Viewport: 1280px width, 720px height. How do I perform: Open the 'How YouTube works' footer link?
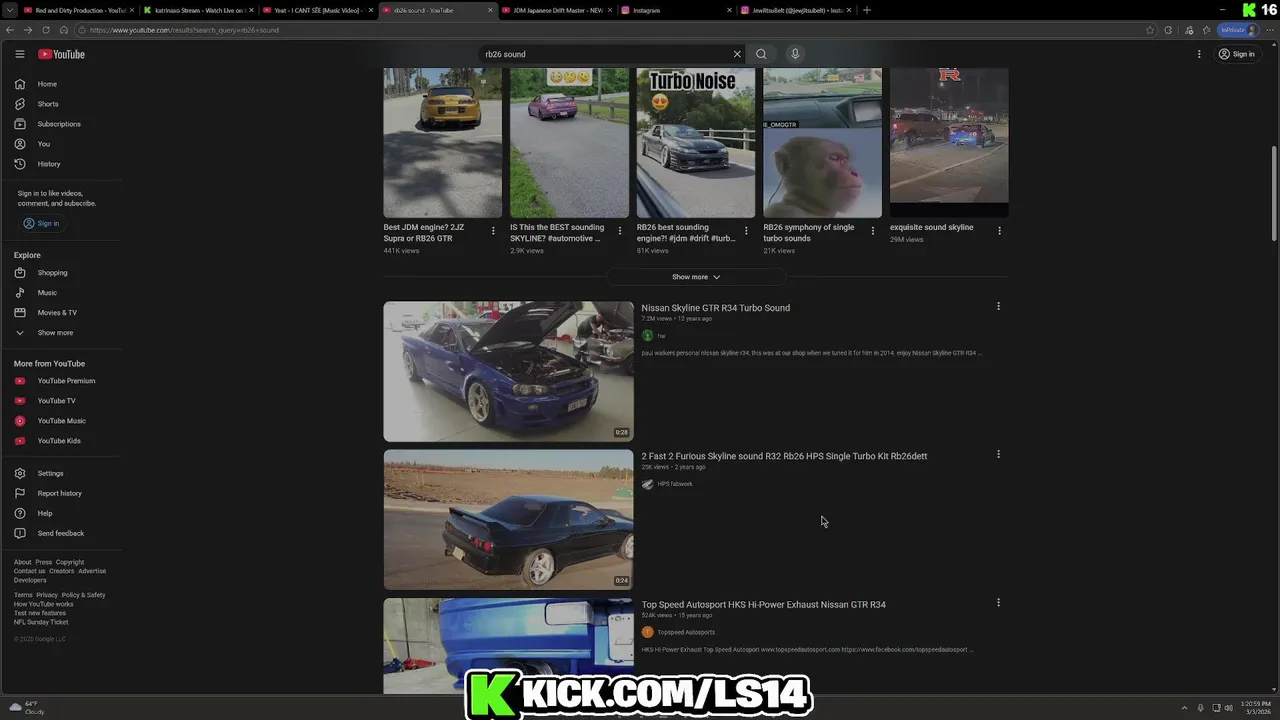(43, 604)
